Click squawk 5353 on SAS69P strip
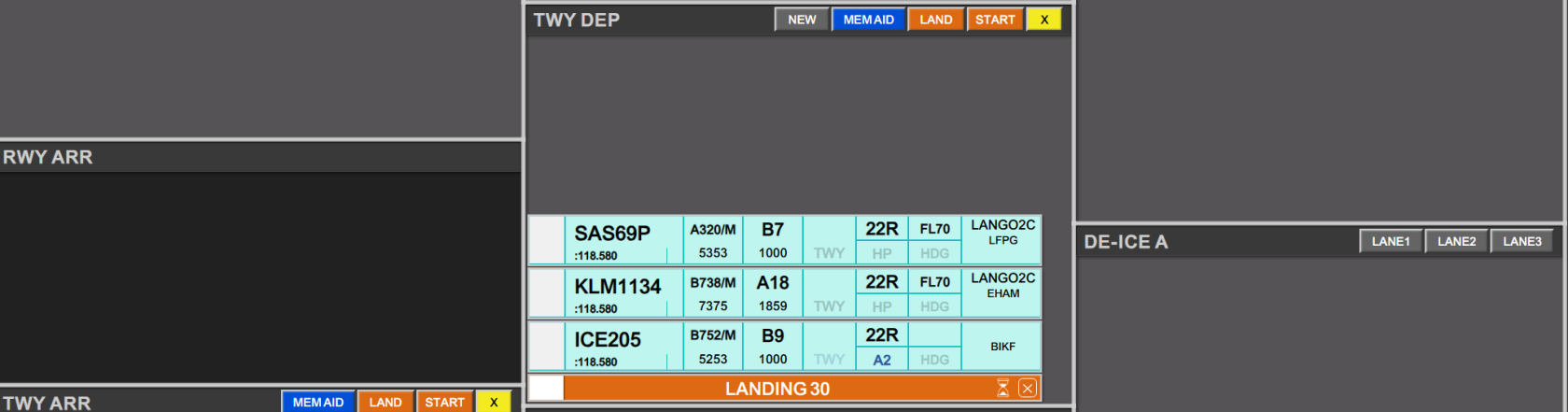 pyautogui.click(x=713, y=253)
